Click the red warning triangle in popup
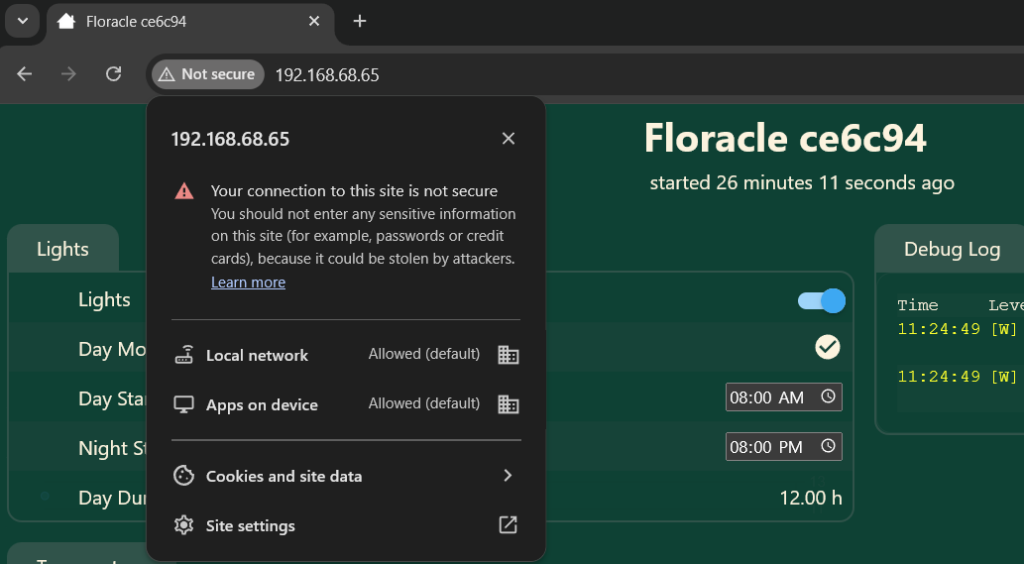 click(184, 191)
